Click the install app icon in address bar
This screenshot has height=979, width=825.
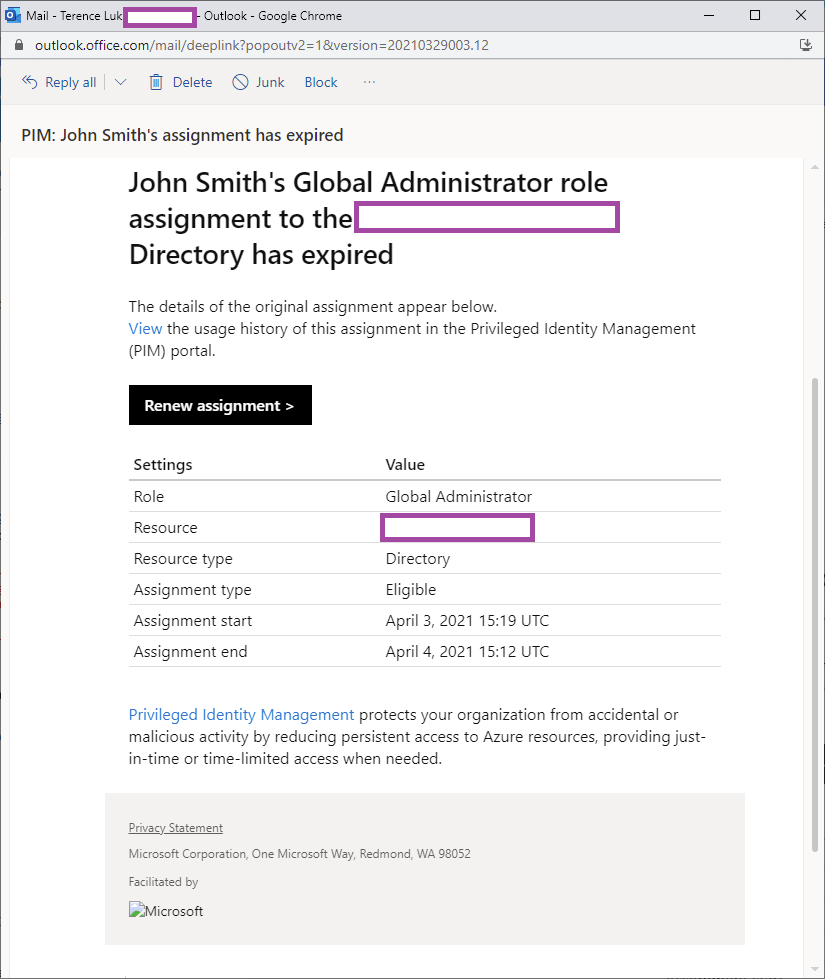[x=806, y=45]
